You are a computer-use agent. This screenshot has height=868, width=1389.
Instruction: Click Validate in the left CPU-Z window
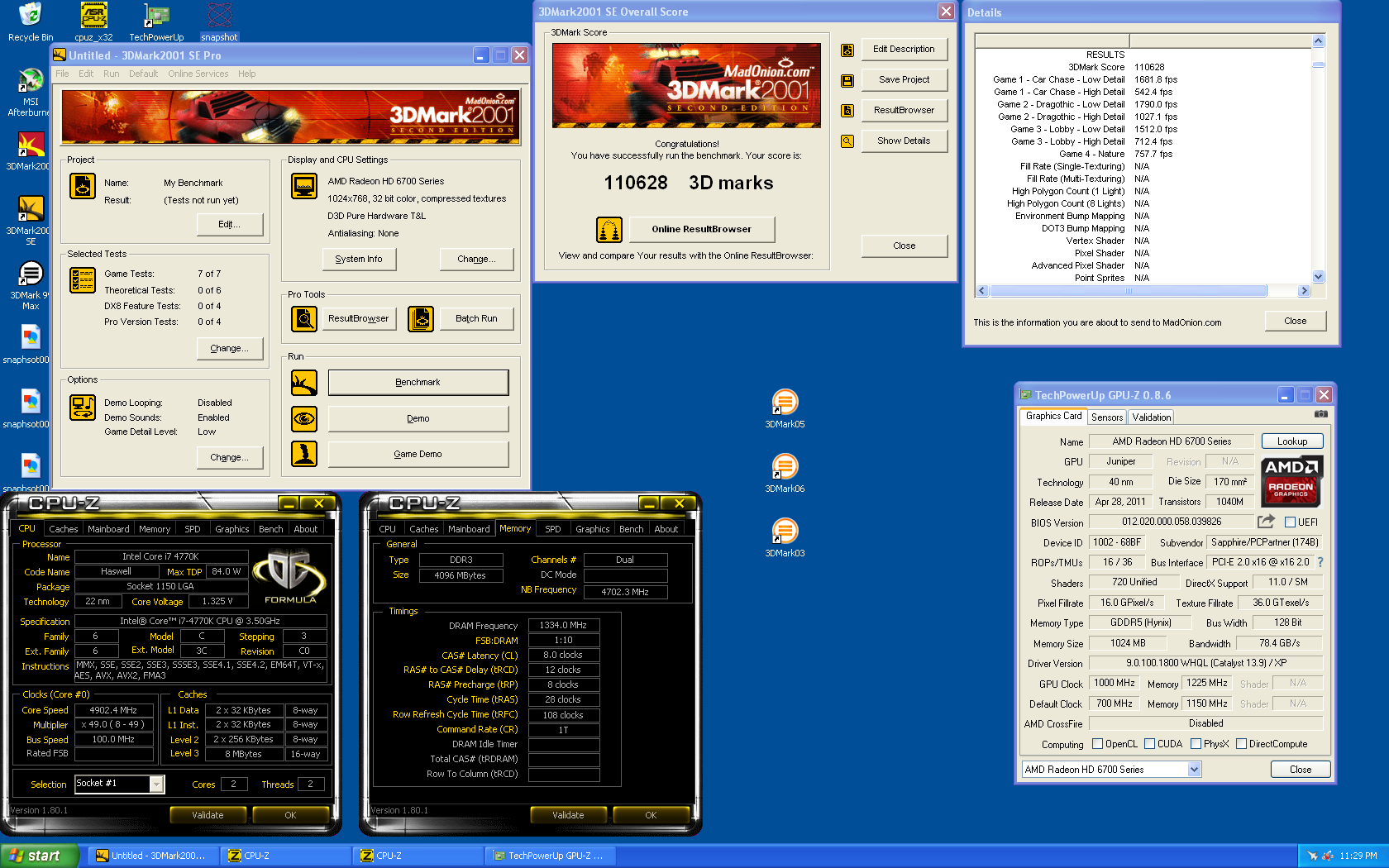coord(208,815)
